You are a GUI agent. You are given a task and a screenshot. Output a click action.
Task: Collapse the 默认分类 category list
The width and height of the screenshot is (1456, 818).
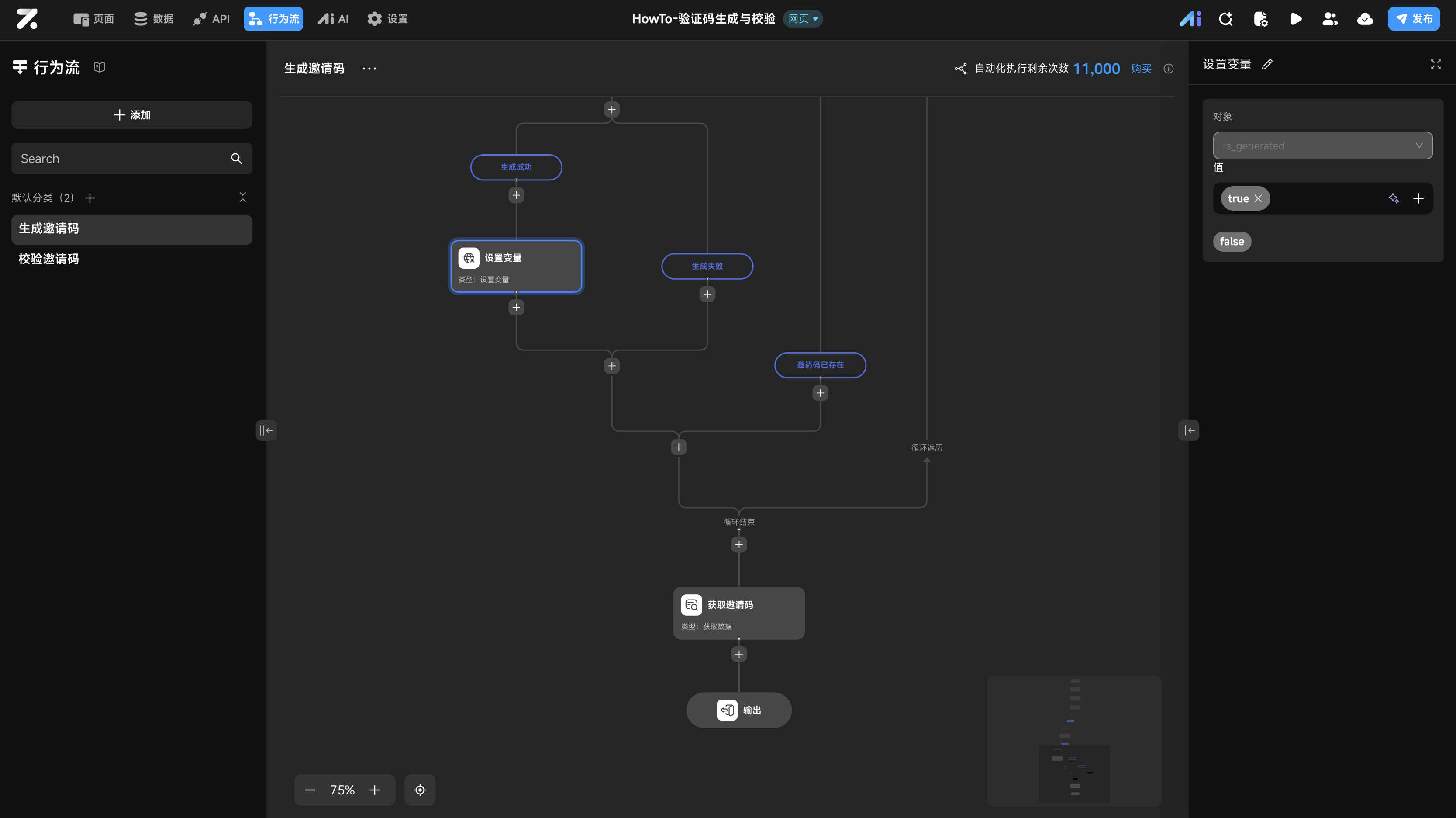point(242,198)
